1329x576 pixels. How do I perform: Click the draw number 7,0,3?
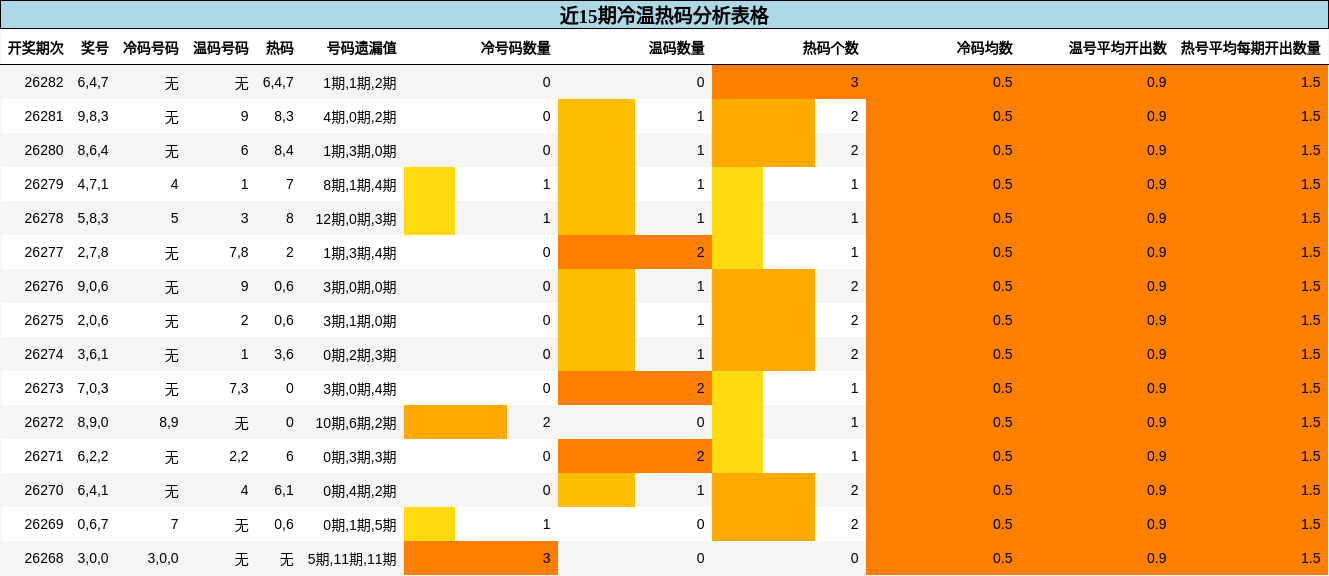click(x=93, y=388)
